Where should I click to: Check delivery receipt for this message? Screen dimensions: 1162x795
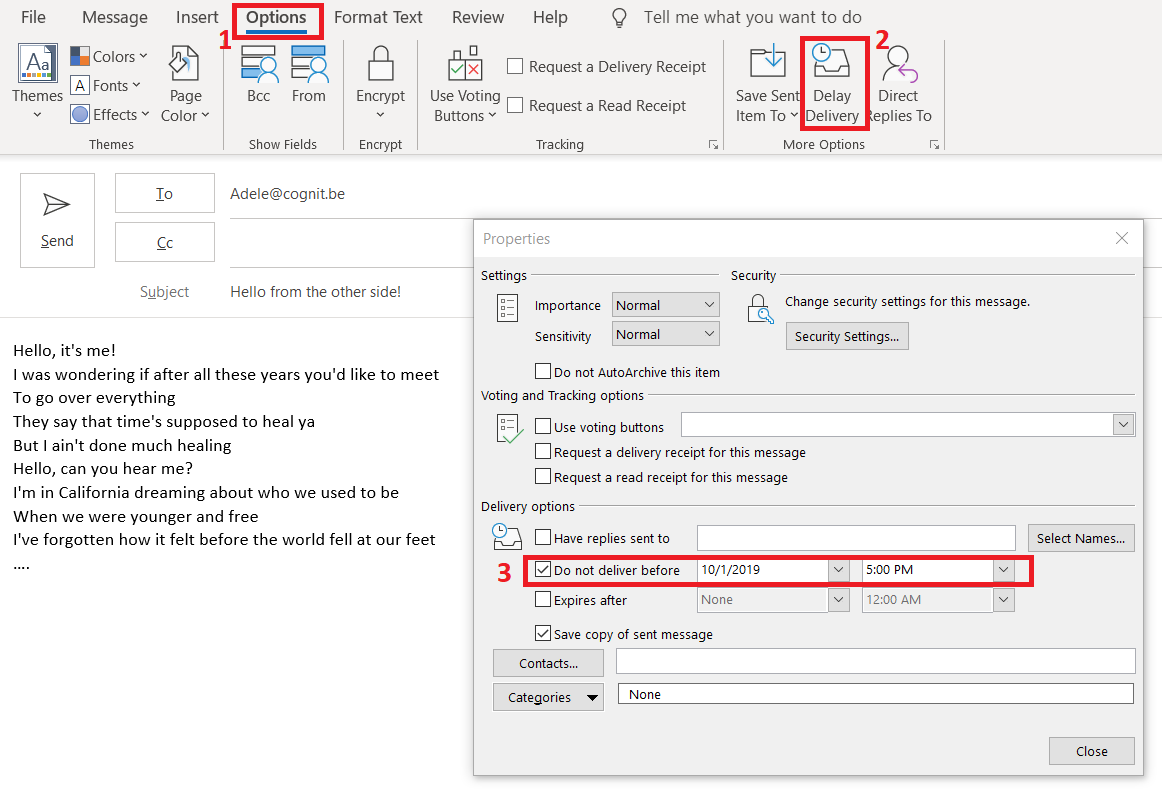point(543,451)
